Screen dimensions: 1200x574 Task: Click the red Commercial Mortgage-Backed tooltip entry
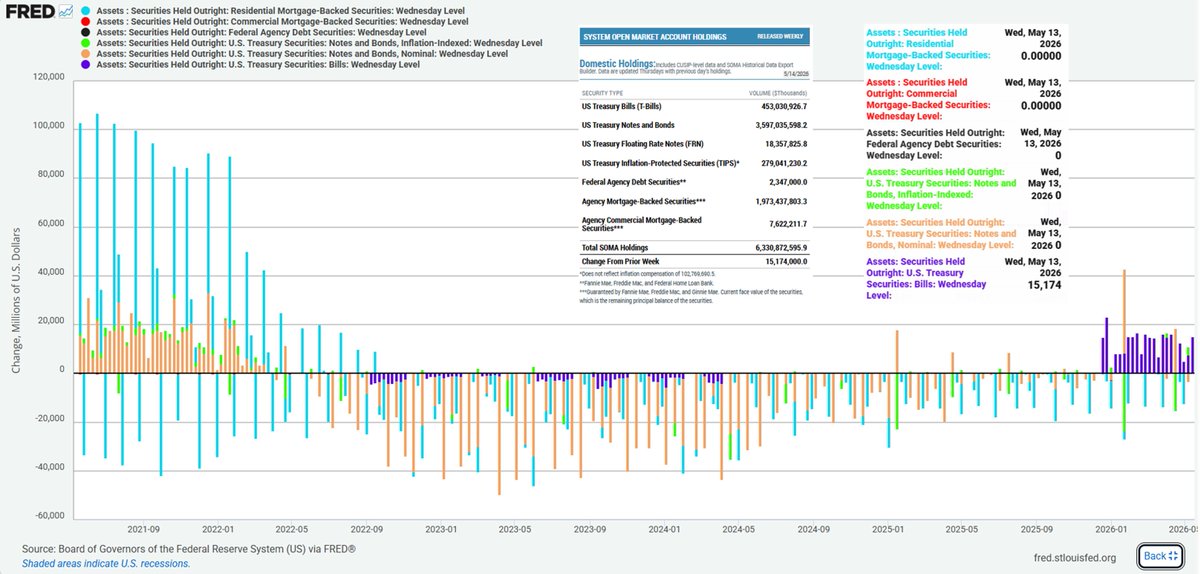point(927,100)
